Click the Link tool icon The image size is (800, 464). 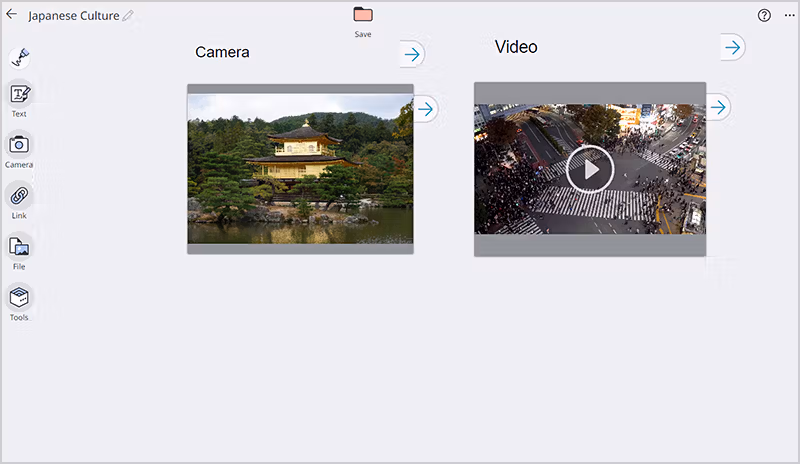(x=19, y=196)
